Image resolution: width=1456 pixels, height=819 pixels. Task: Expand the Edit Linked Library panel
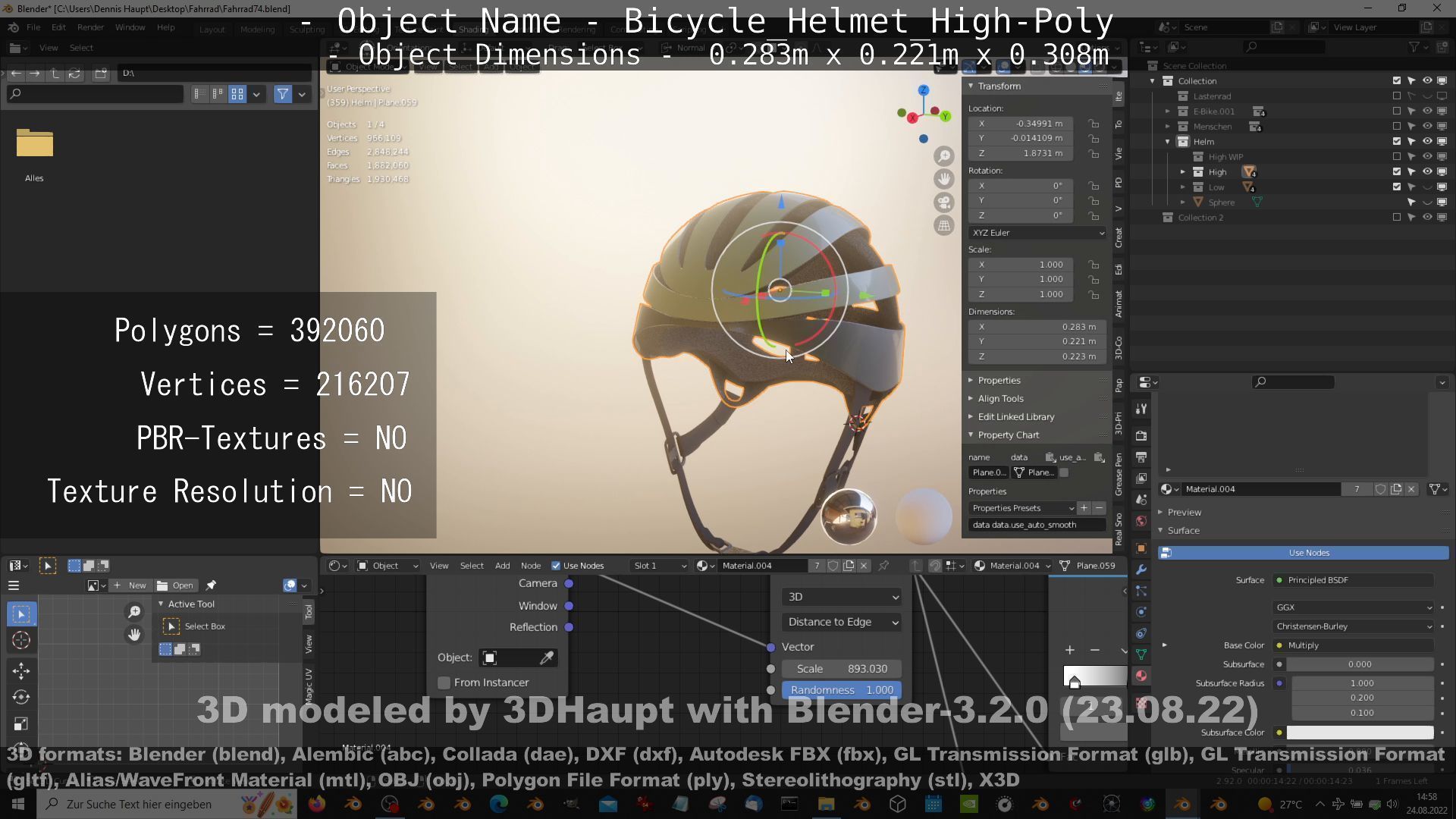[1016, 417]
